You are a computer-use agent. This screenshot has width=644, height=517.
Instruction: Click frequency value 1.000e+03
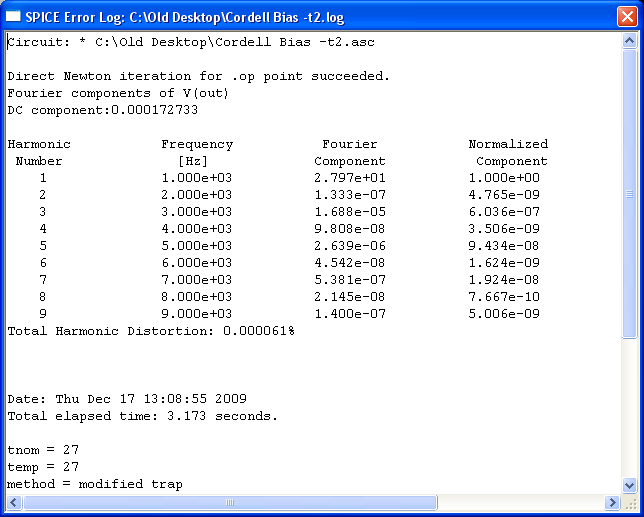tap(197, 178)
